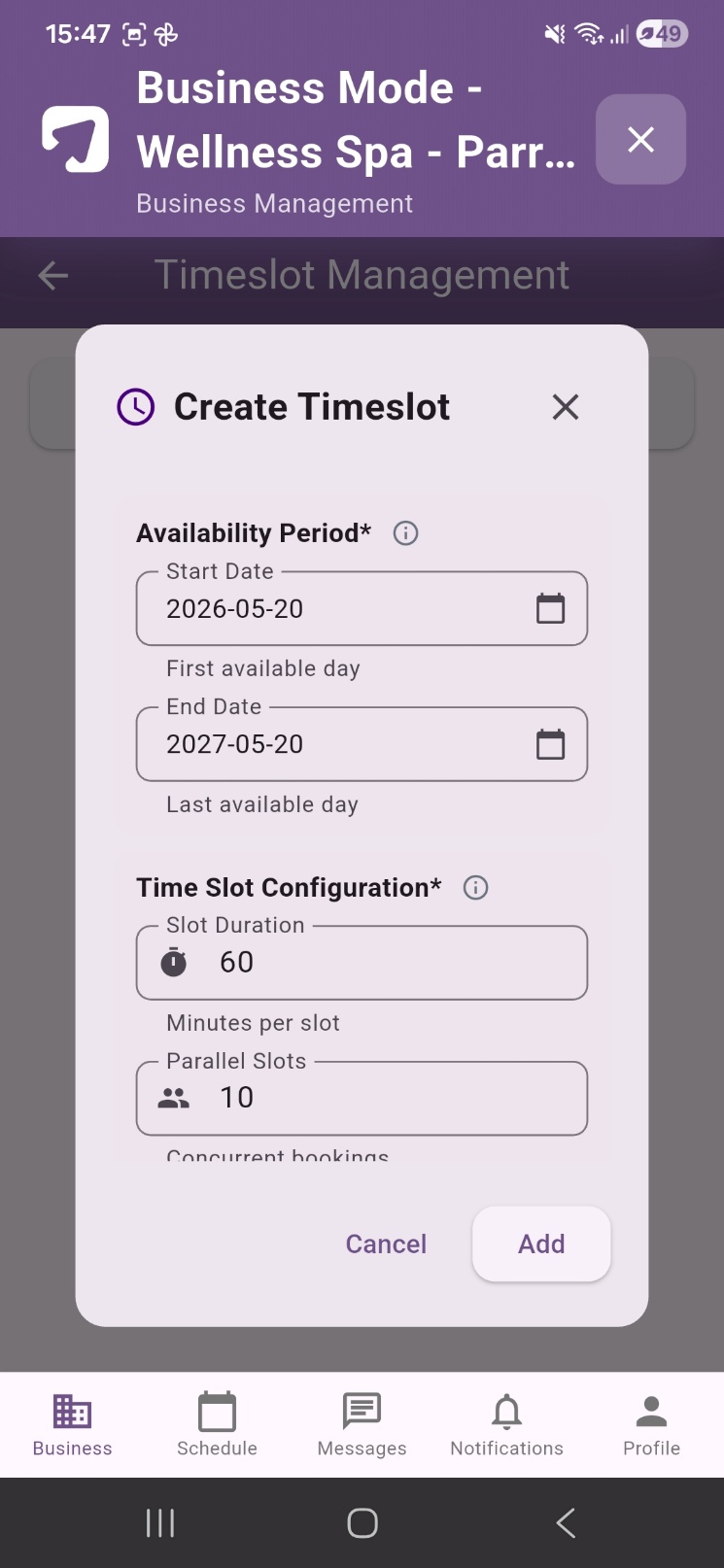The width and height of the screenshot is (724, 1568).
Task: Show info for Time Slot Configuration
Action: pyautogui.click(x=475, y=888)
